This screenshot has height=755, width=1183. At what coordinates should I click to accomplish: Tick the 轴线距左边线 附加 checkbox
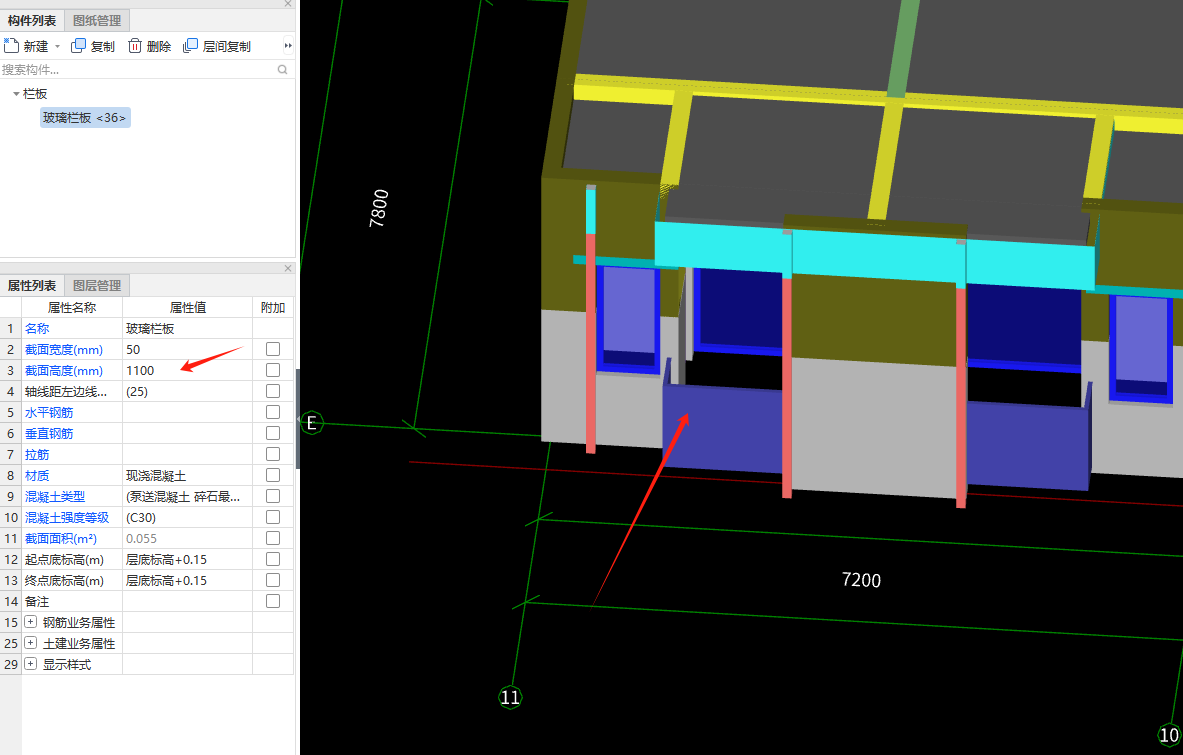point(273,391)
